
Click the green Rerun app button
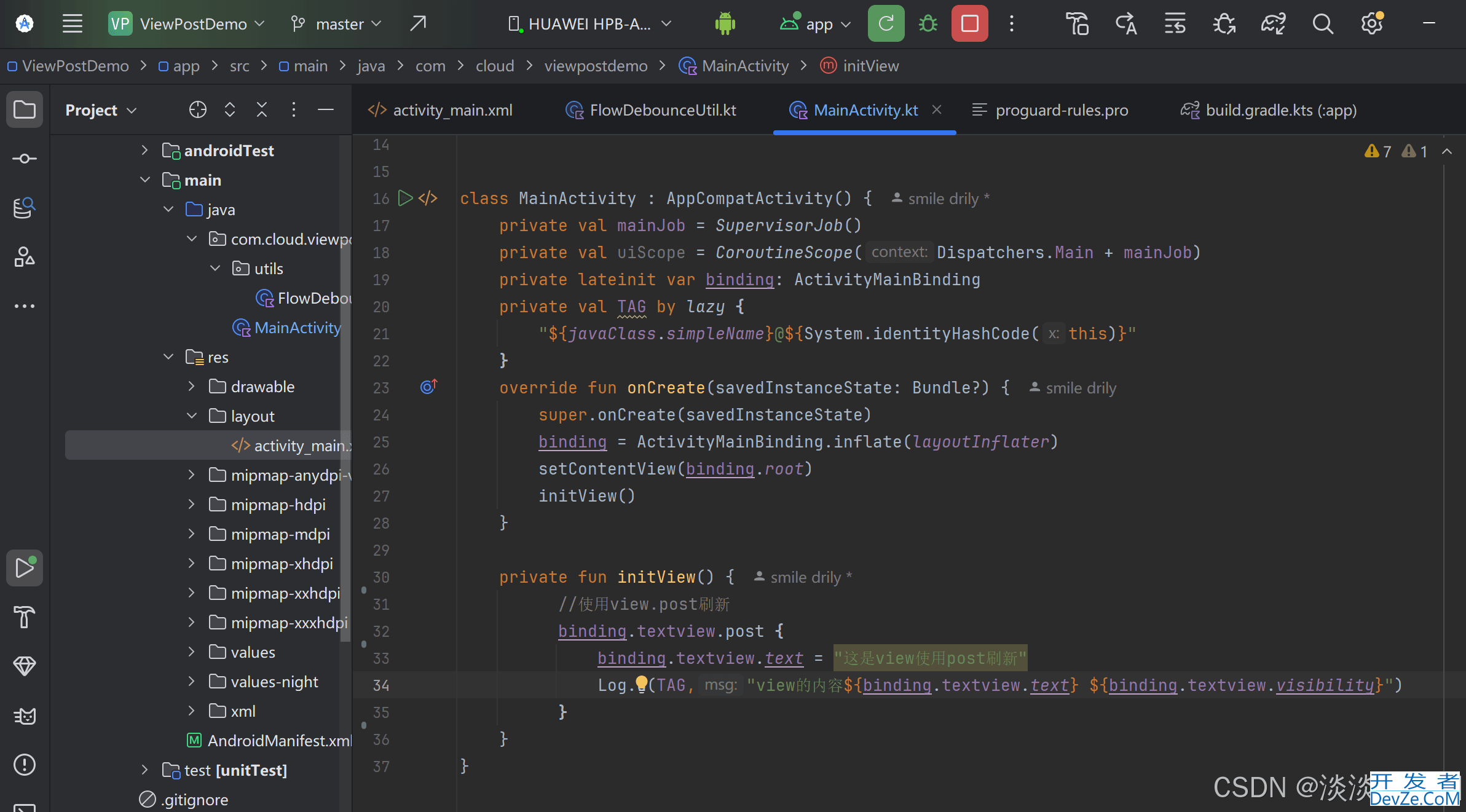point(886,23)
